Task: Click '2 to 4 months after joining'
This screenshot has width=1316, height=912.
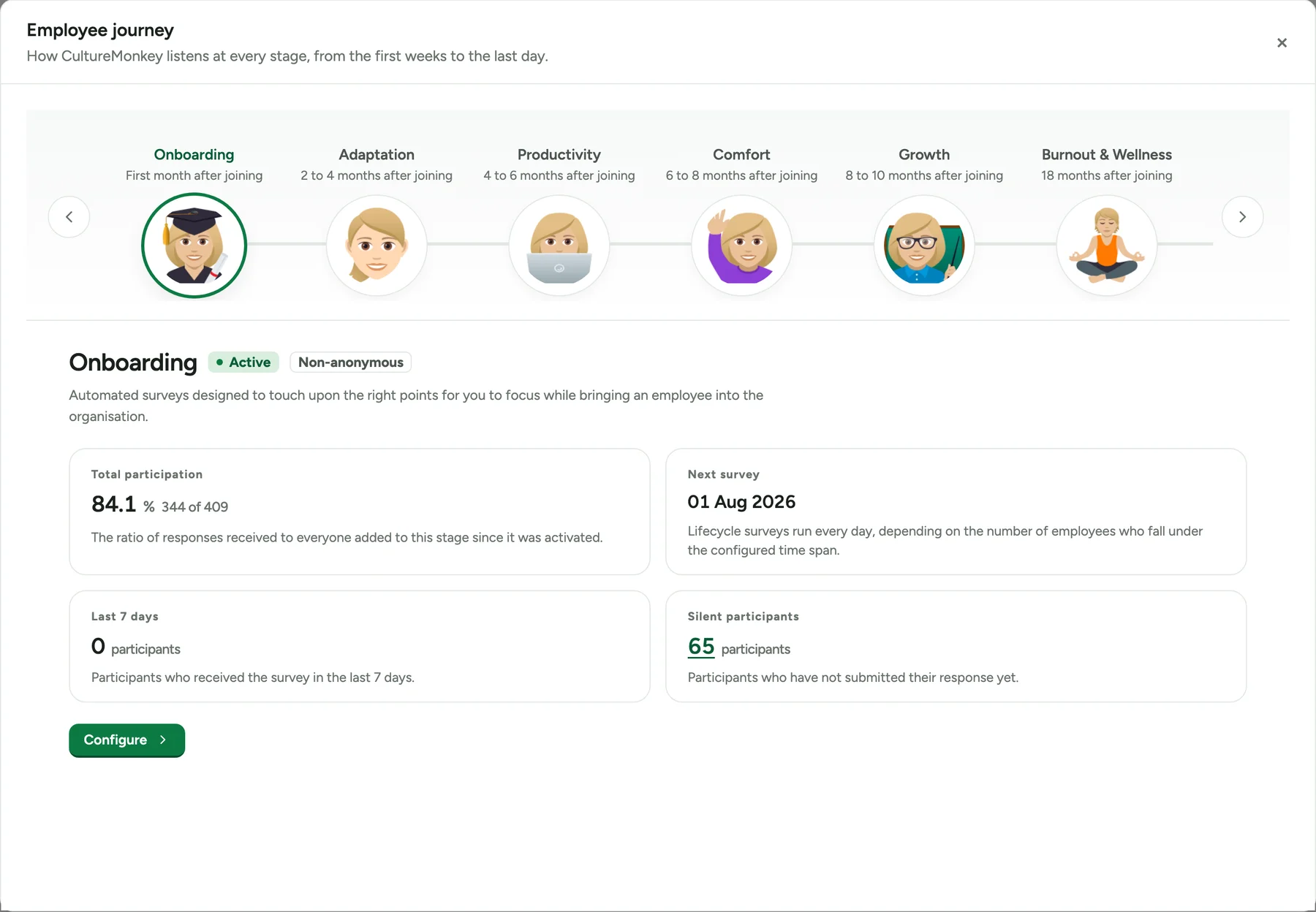Action: [x=377, y=175]
